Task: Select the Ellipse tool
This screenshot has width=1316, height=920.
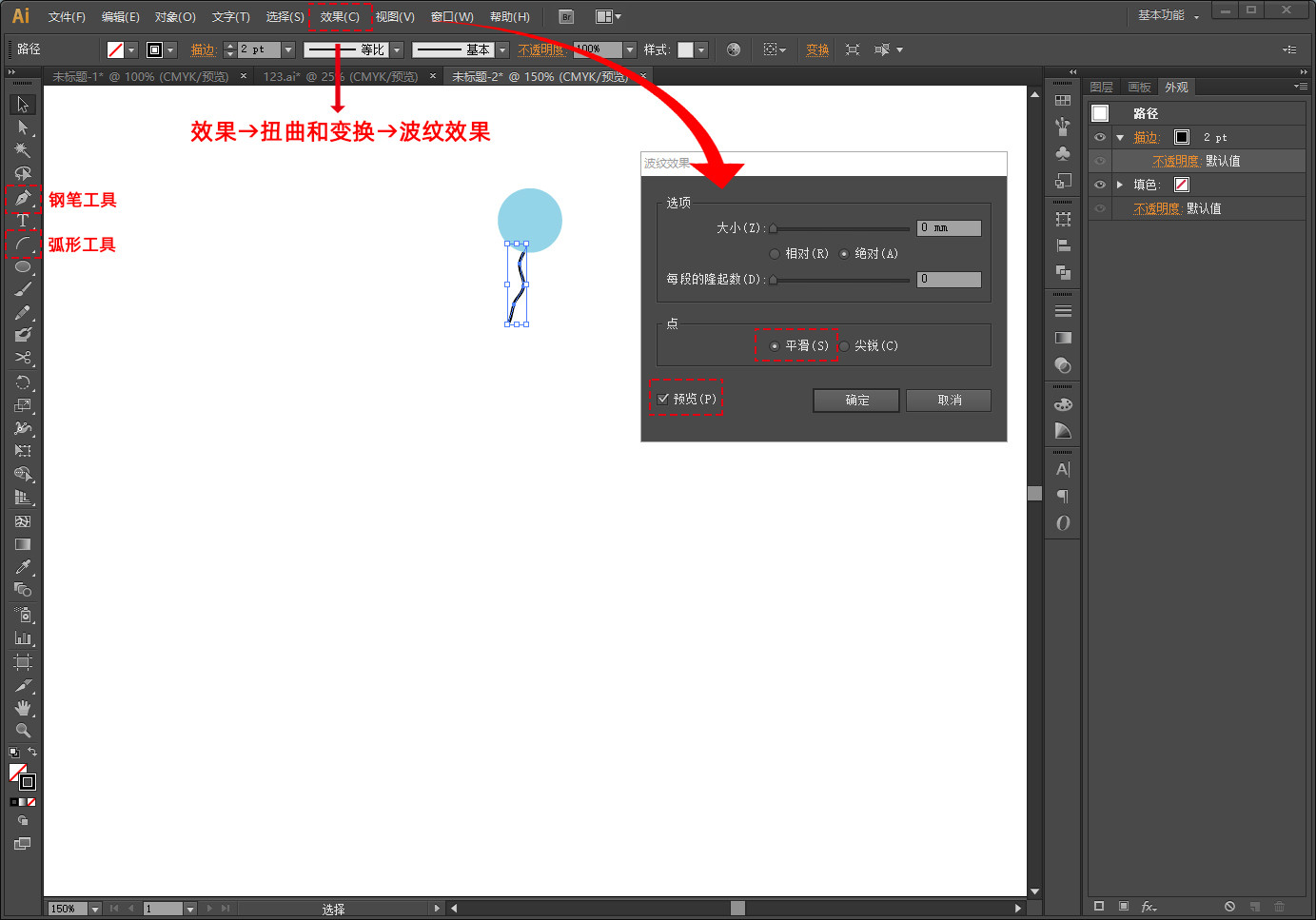Action: pyautogui.click(x=23, y=267)
